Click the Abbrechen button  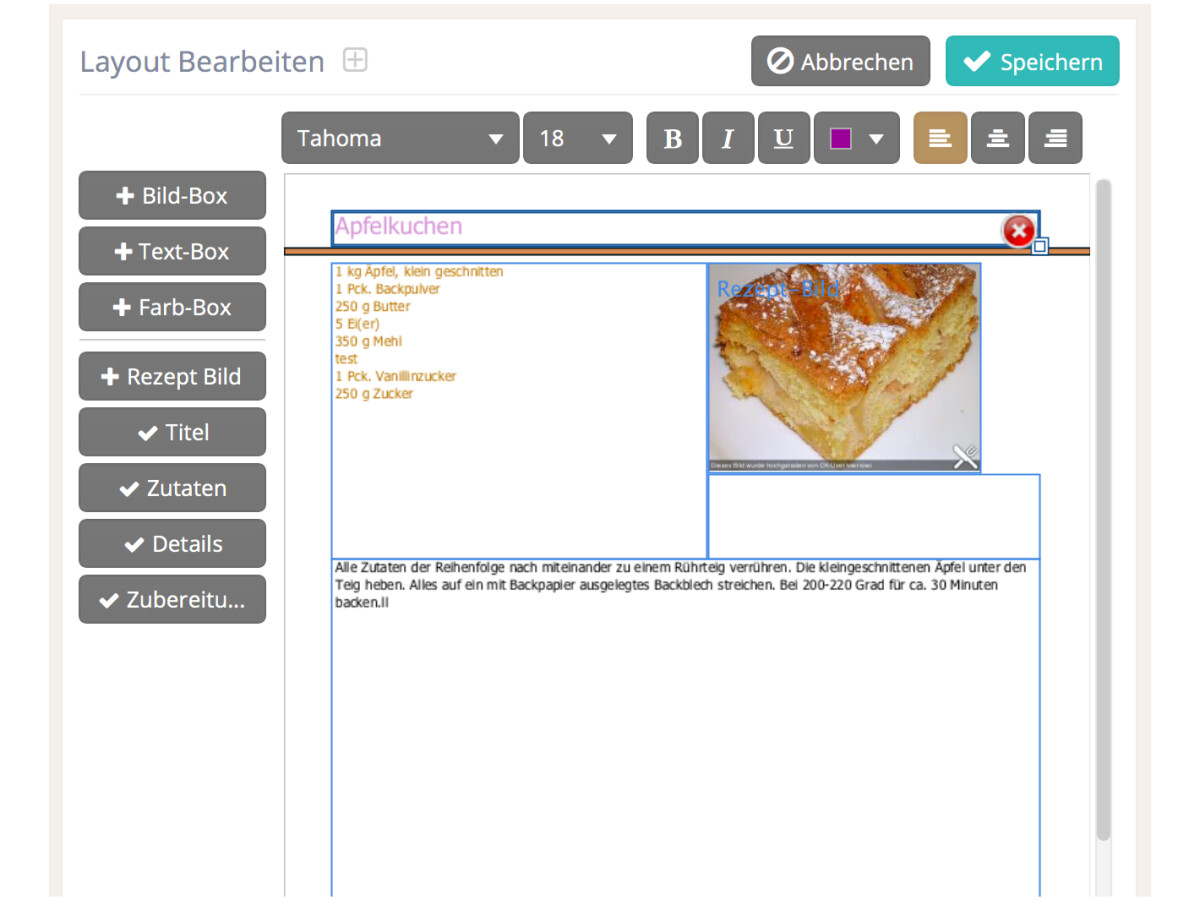(840, 61)
